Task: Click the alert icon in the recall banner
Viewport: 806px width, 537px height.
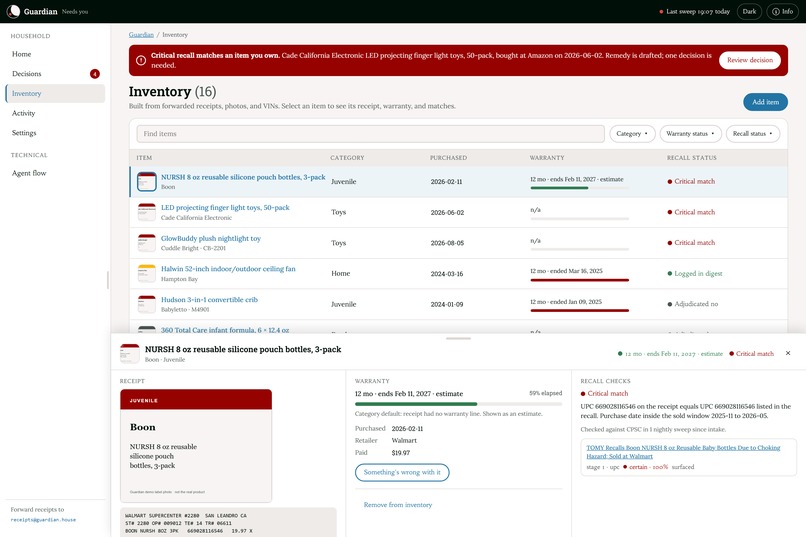Action: pyautogui.click(x=141, y=60)
